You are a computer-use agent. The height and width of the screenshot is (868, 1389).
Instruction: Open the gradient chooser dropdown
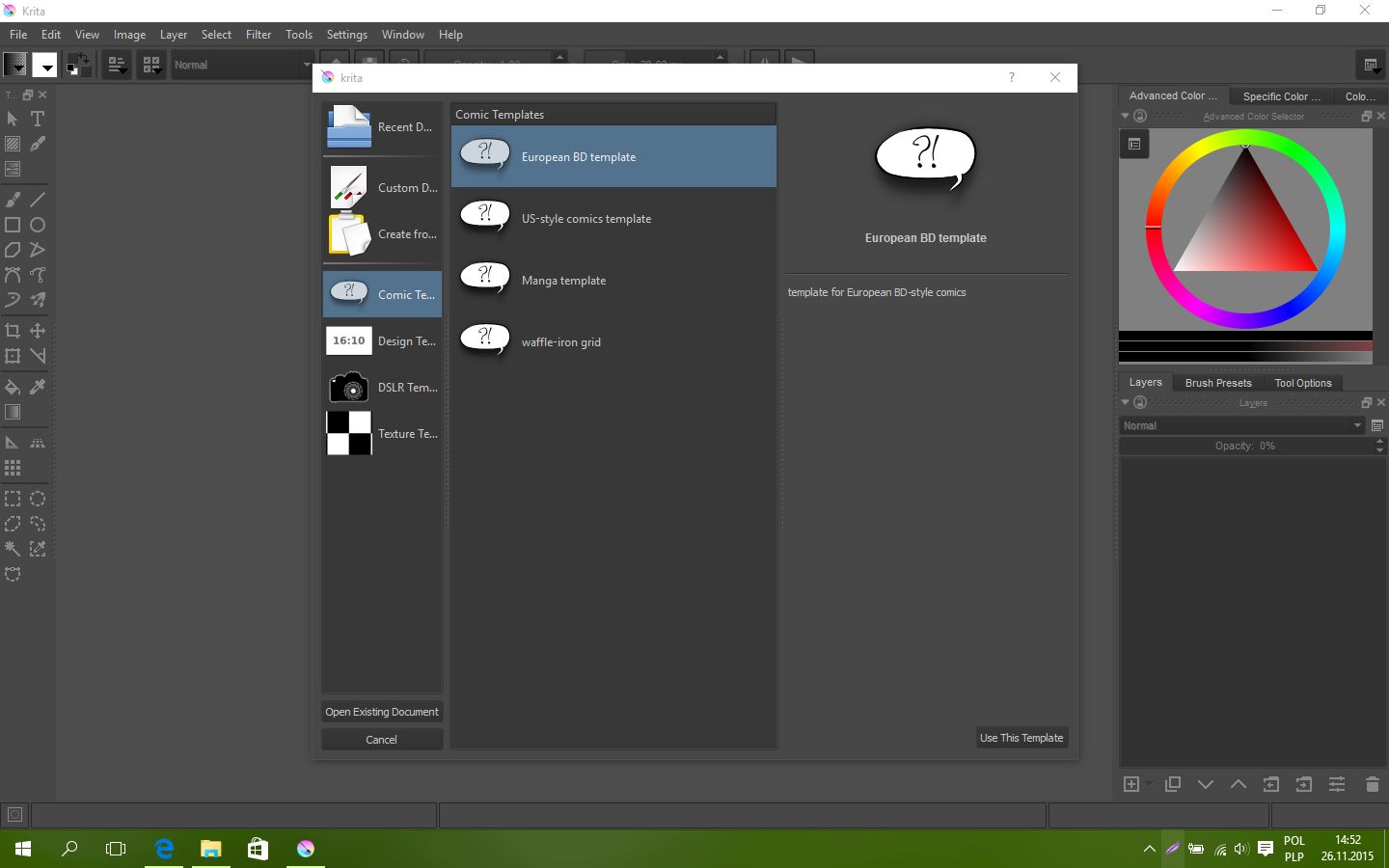coord(15,65)
